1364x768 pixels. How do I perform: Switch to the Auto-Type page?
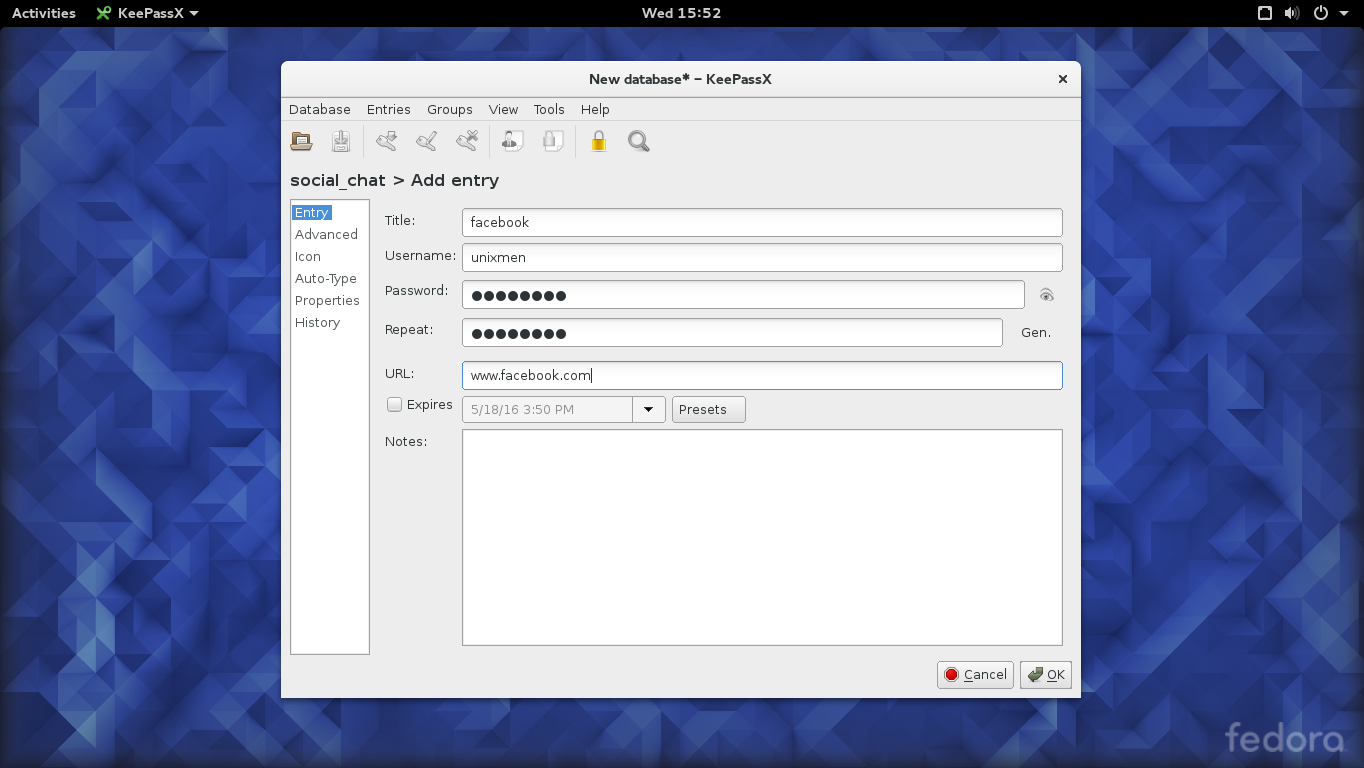tap(326, 279)
